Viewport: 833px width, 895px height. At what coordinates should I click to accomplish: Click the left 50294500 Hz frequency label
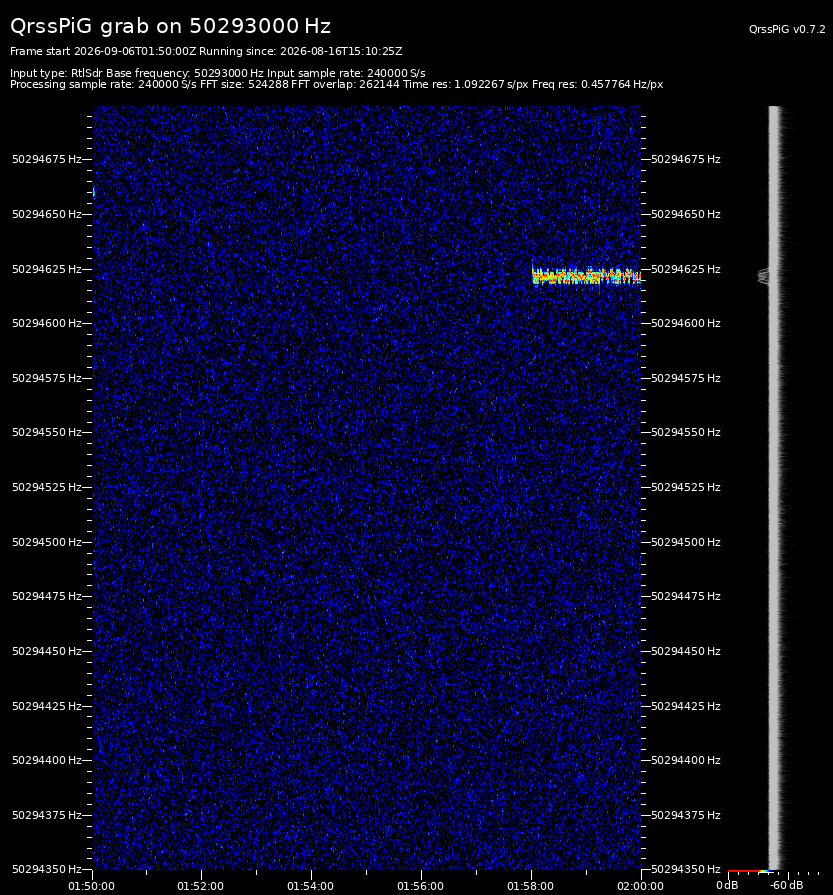47,542
